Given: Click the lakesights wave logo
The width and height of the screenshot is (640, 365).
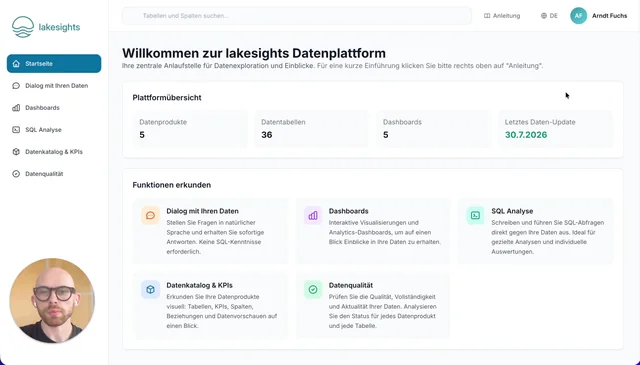Looking at the screenshot, I should (x=23, y=27).
